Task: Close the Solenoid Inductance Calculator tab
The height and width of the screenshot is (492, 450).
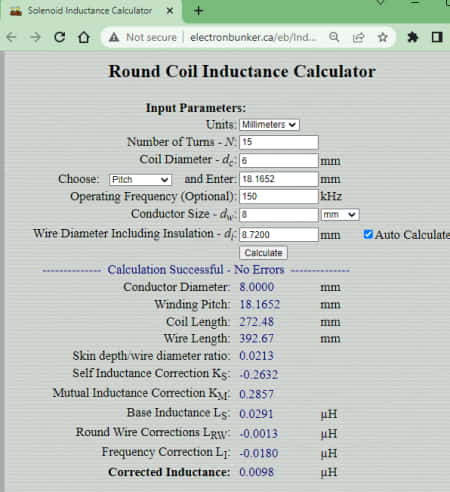Action: pos(170,11)
